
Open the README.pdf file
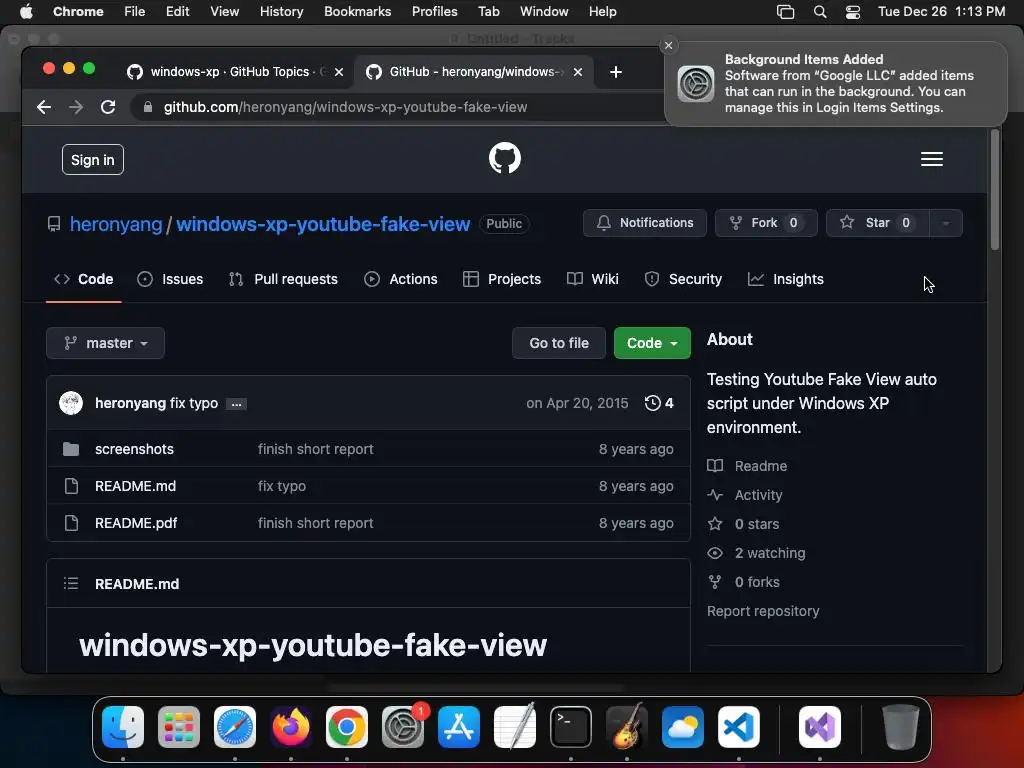click(x=136, y=523)
